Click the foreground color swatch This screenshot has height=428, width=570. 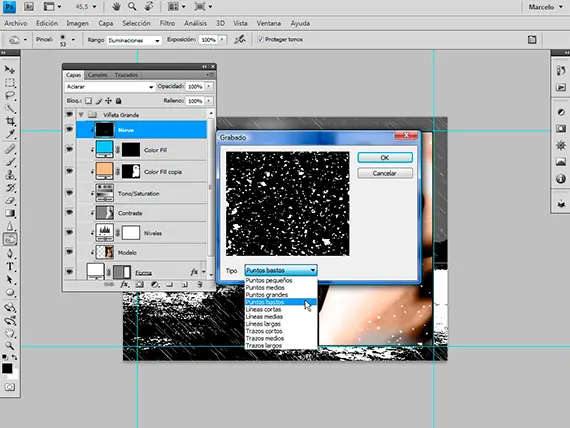(x=7, y=368)
